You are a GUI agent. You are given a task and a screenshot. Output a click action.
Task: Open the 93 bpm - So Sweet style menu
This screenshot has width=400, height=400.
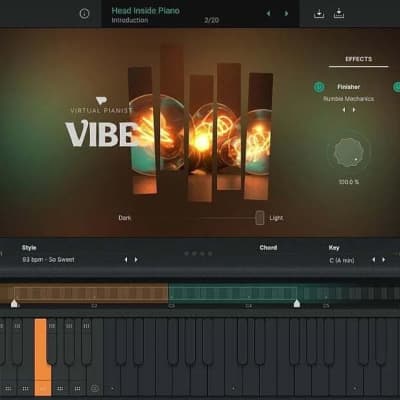48,260
